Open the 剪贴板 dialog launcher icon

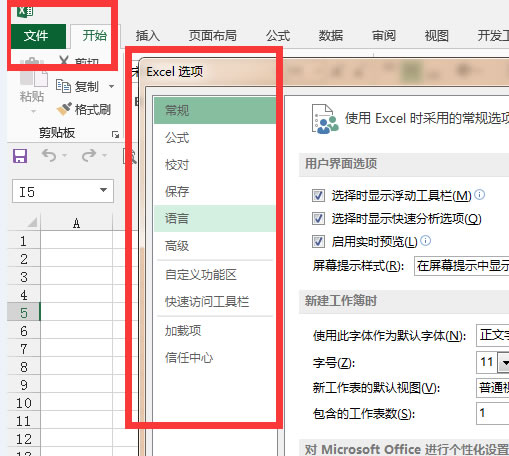point(115,134)
